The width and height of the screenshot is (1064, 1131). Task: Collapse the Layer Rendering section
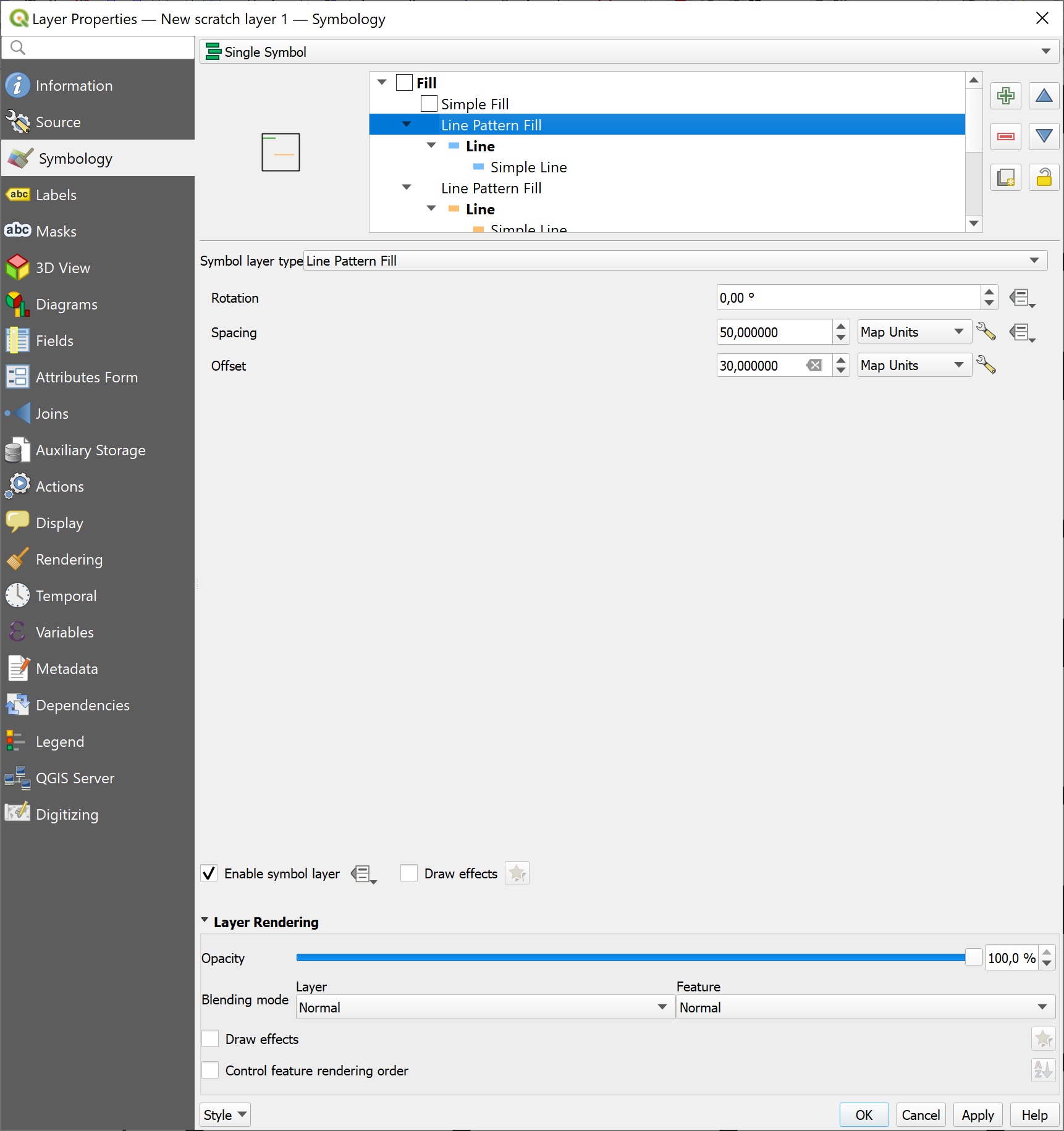click(205, 920)
